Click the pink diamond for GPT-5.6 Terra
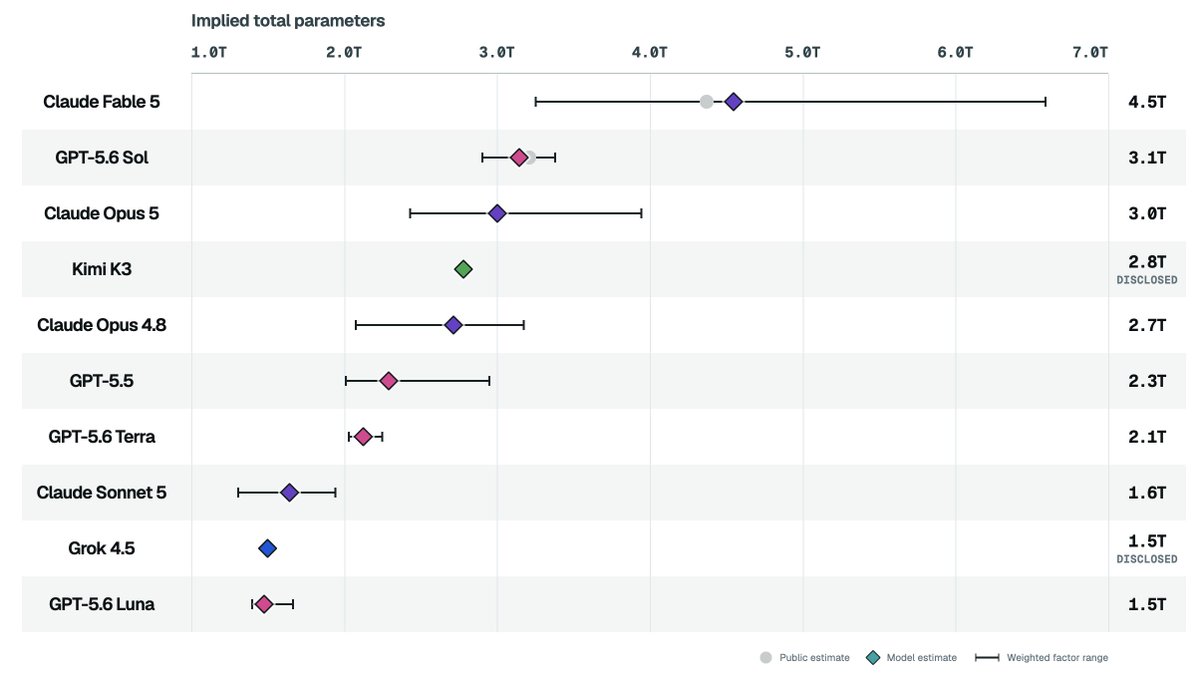 pyautogui.click(x=363, y=436)
